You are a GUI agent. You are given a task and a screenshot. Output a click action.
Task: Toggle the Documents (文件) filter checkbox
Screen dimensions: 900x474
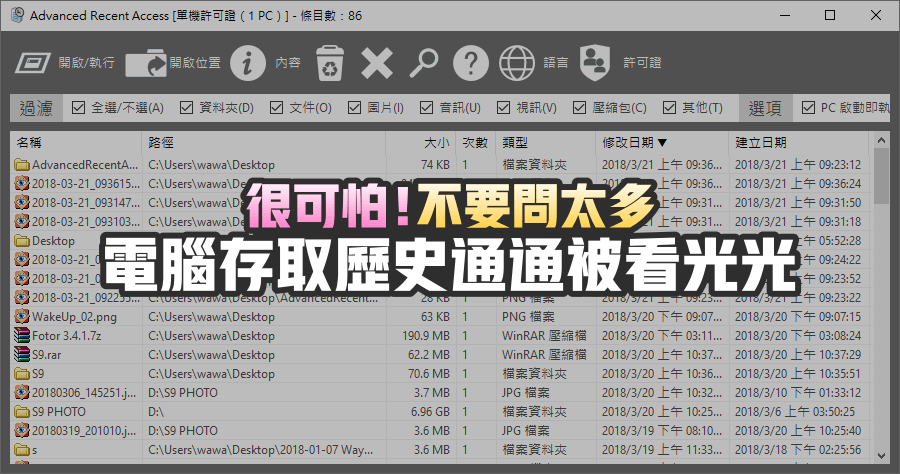[x=277, y=107]
